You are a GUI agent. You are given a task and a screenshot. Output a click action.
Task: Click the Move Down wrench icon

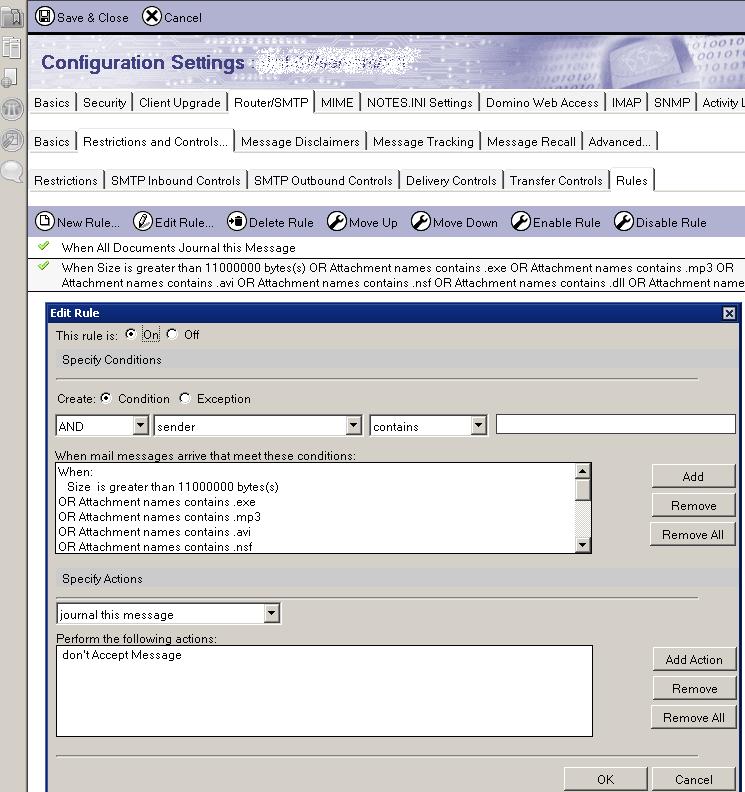pyautogui.click(x=420, y=221)
